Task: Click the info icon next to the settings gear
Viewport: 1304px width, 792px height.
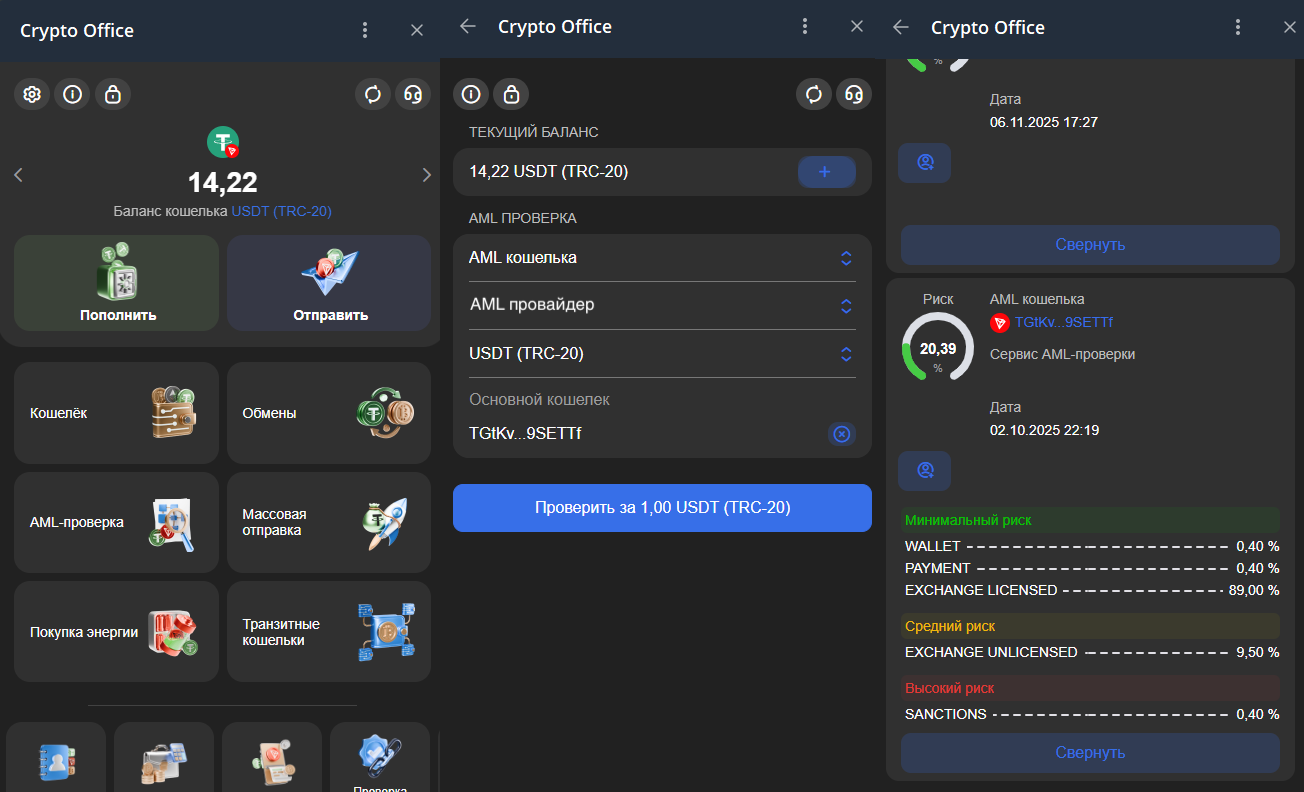Action: [72, 94]
